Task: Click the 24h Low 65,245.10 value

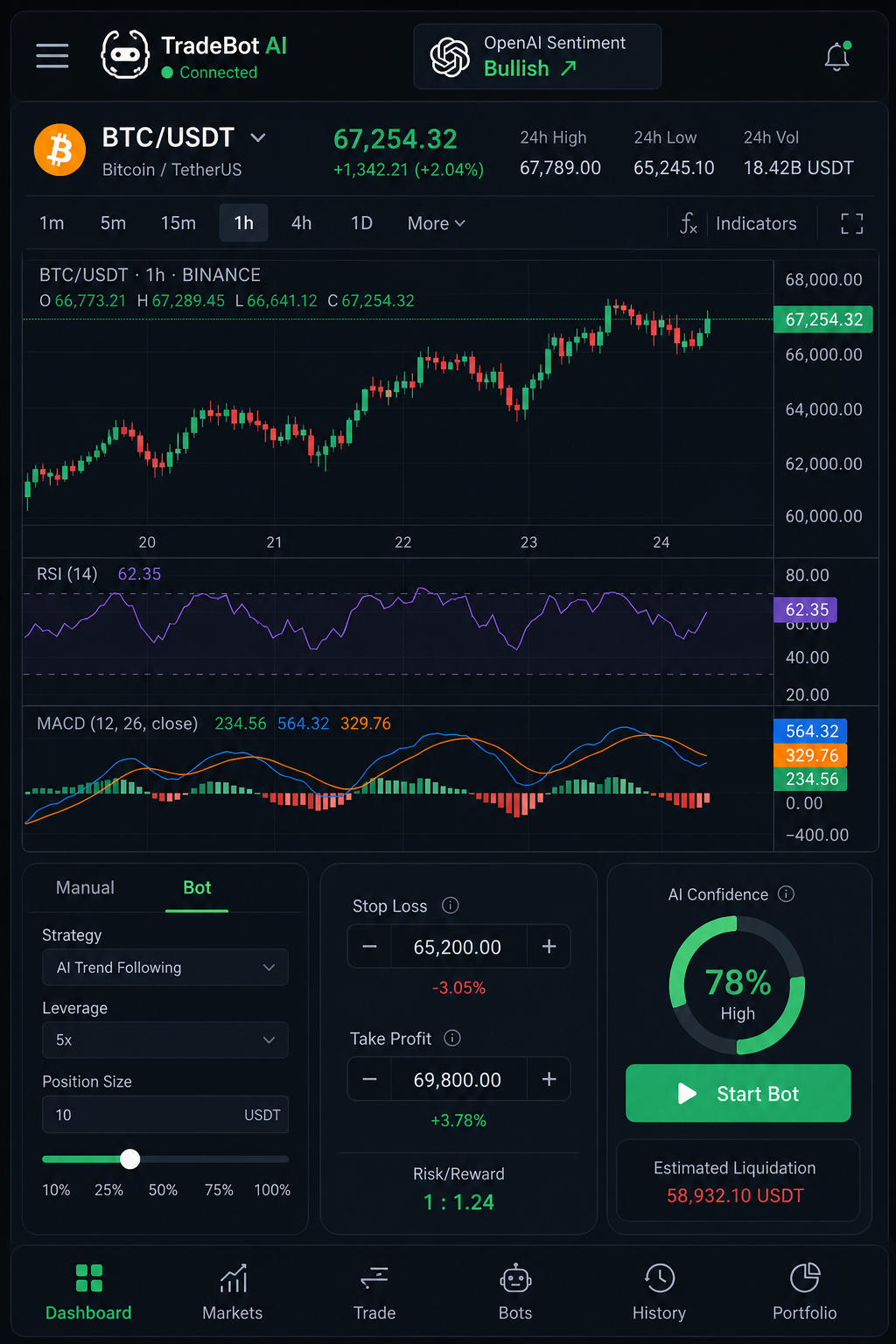Action: click(674, 168)
